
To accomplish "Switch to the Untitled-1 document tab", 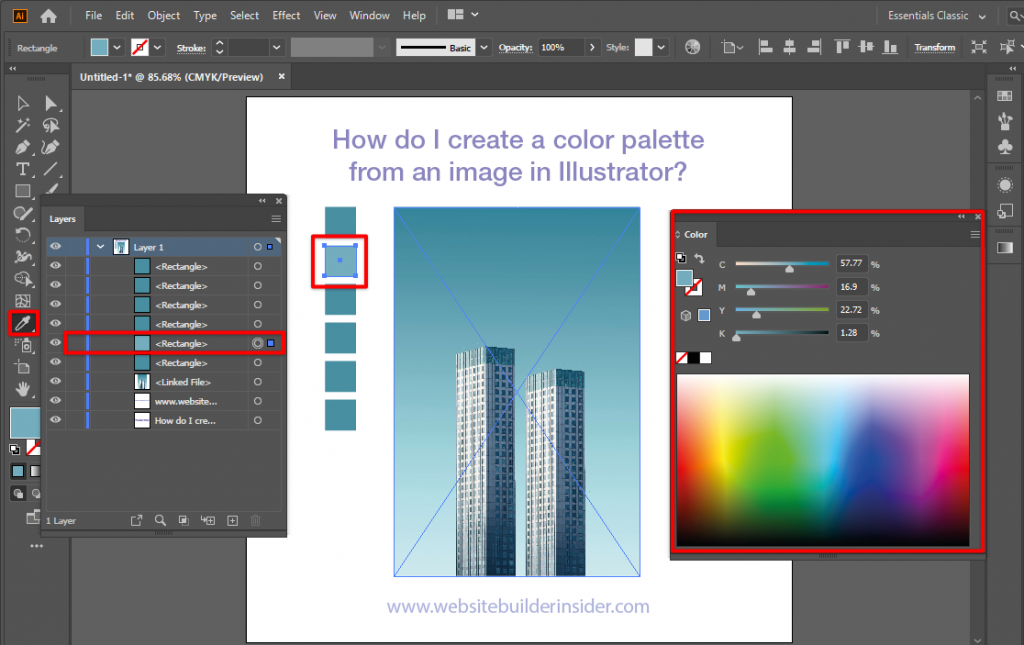I will [x=170, y=75].
